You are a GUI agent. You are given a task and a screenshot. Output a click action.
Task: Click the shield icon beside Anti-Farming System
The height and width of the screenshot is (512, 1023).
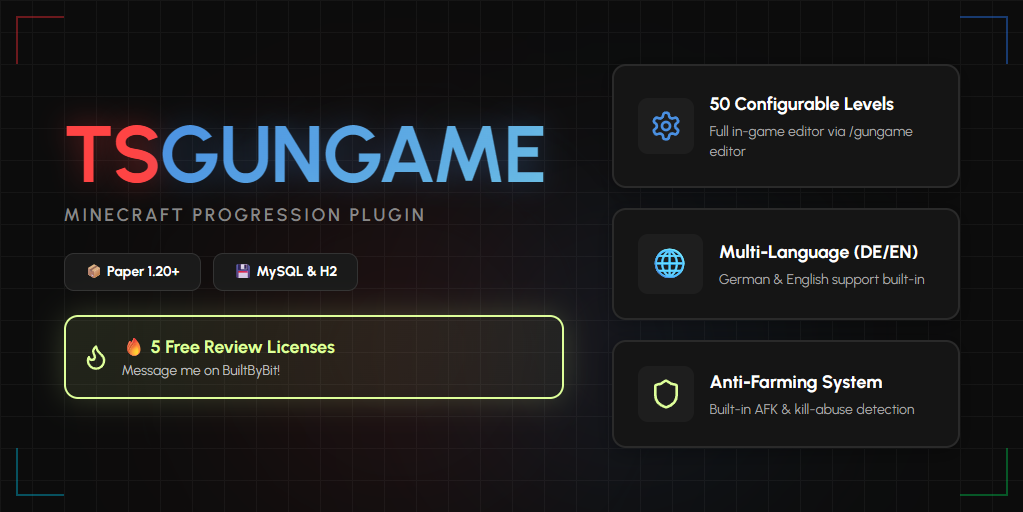[x=665, y=394]
